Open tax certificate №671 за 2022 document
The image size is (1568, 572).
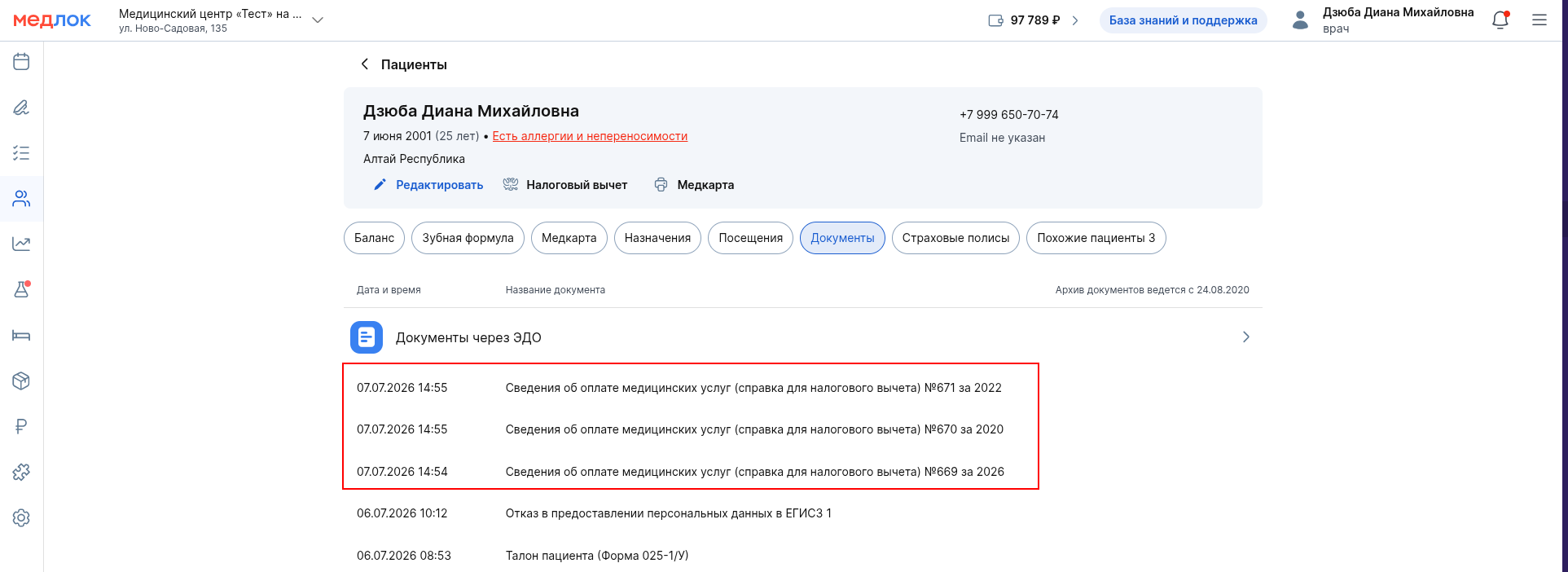coord(753,388)
